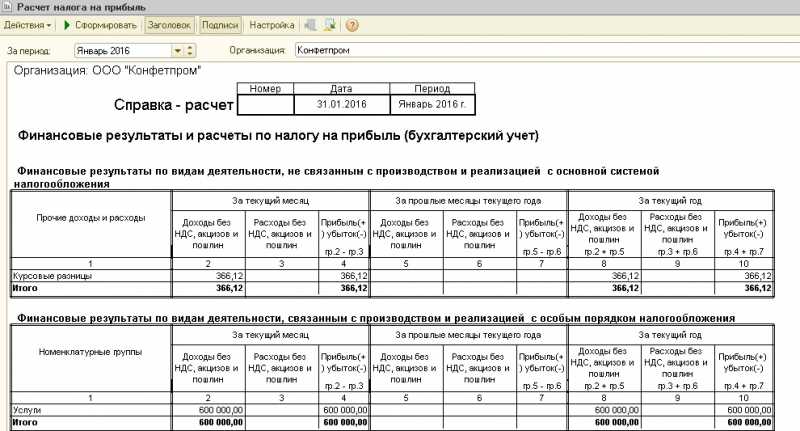800x431 pixels.
Task: Click the window document icon in the title bar
Action: tap(7, 7)
